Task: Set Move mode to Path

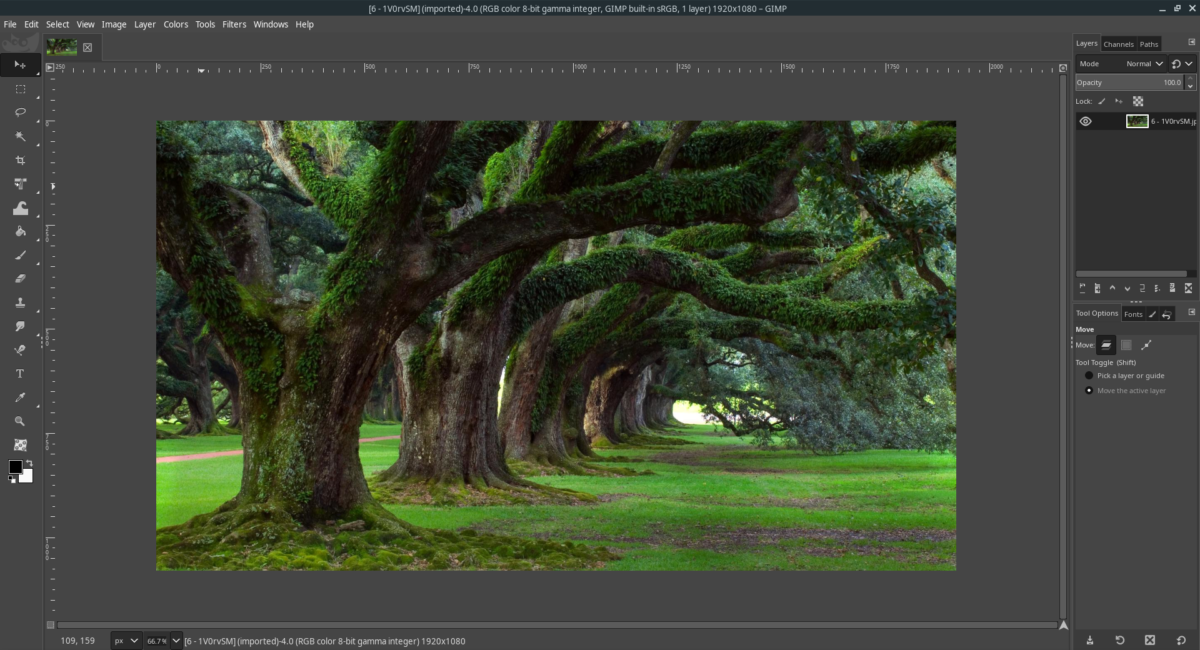Action: click(1146, 345)
